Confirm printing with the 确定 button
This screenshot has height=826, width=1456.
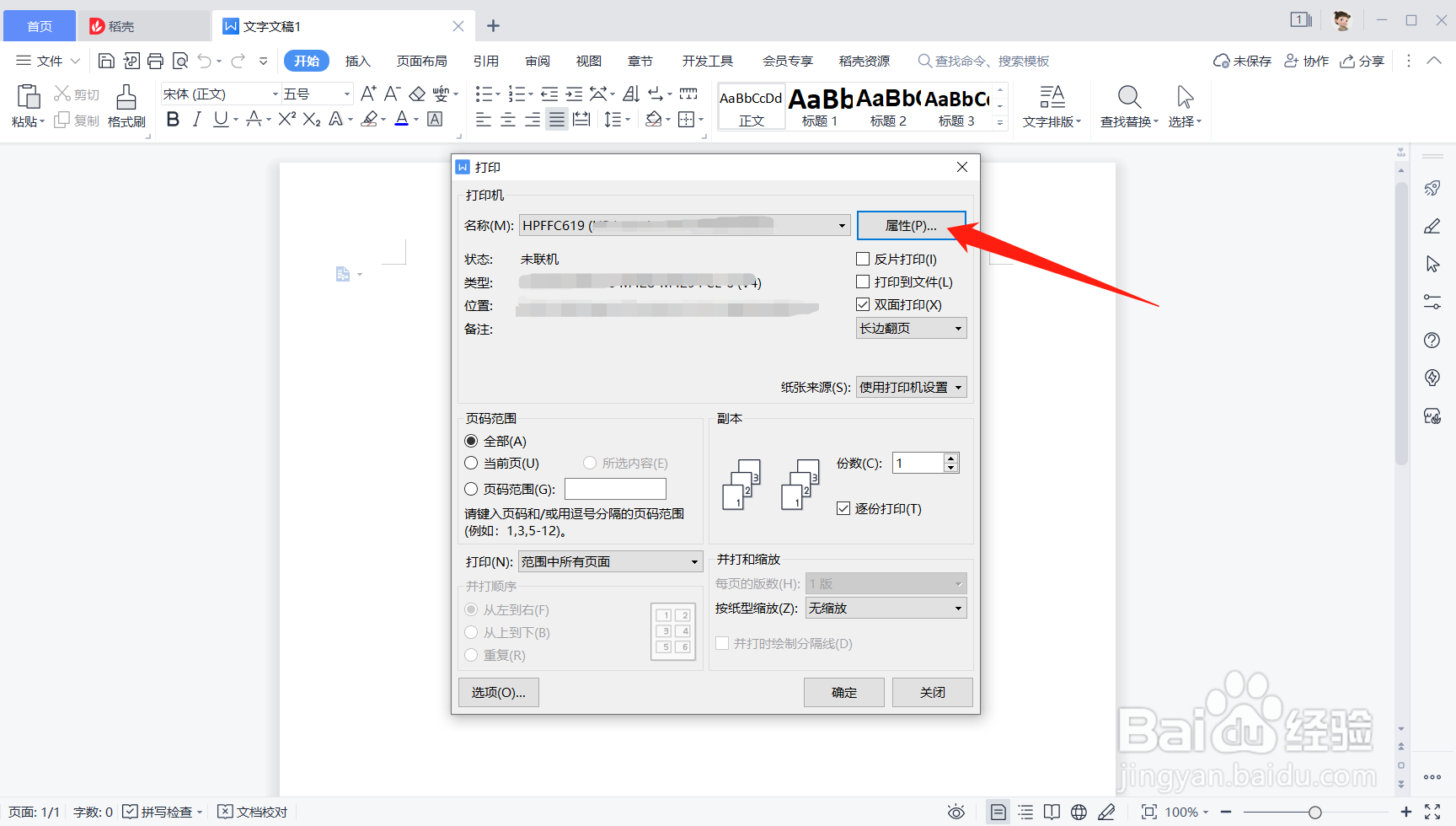coord(843,692)
